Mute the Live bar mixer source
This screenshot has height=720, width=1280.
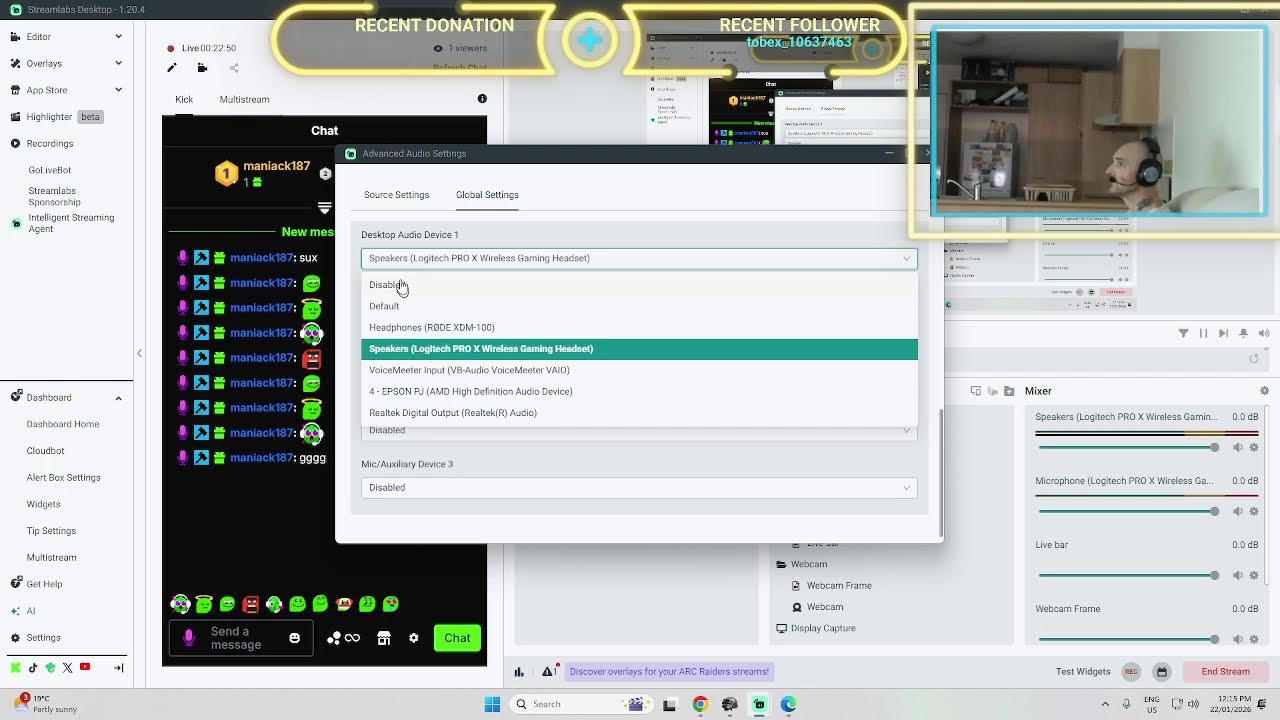[x=1238, y=575]
